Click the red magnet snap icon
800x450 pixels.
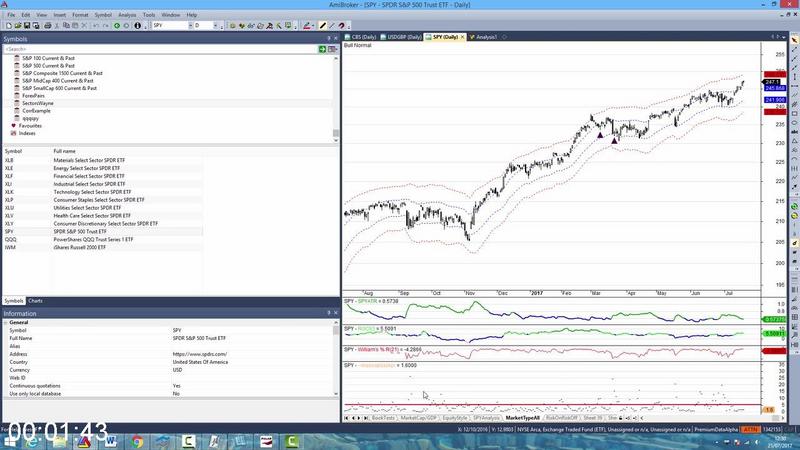point(342,26)
